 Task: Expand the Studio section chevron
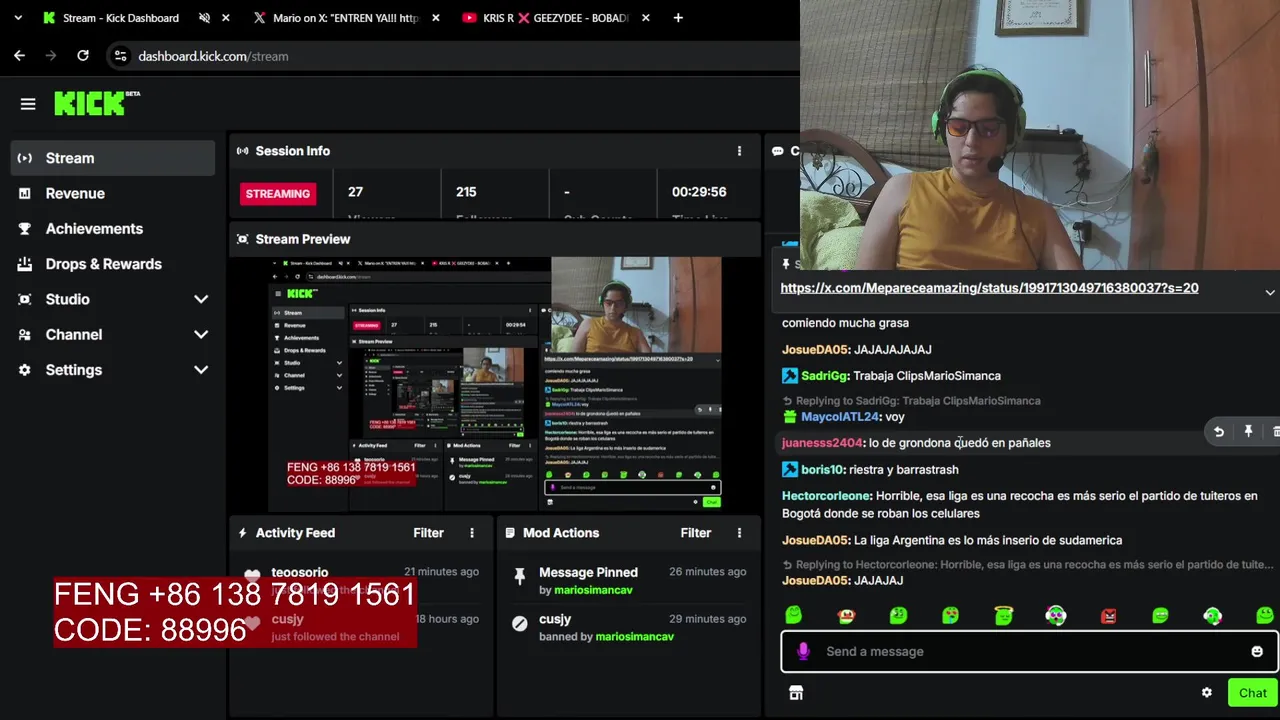click(x=201, y=299)
